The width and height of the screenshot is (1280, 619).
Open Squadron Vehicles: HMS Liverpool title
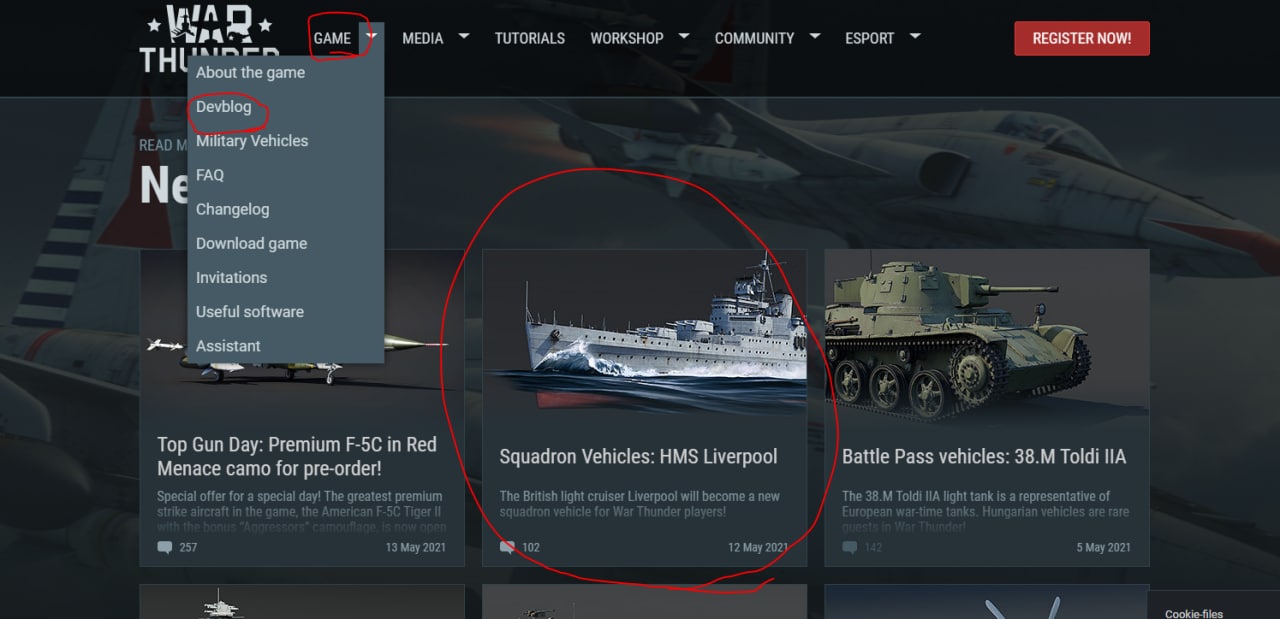(638, 456)
